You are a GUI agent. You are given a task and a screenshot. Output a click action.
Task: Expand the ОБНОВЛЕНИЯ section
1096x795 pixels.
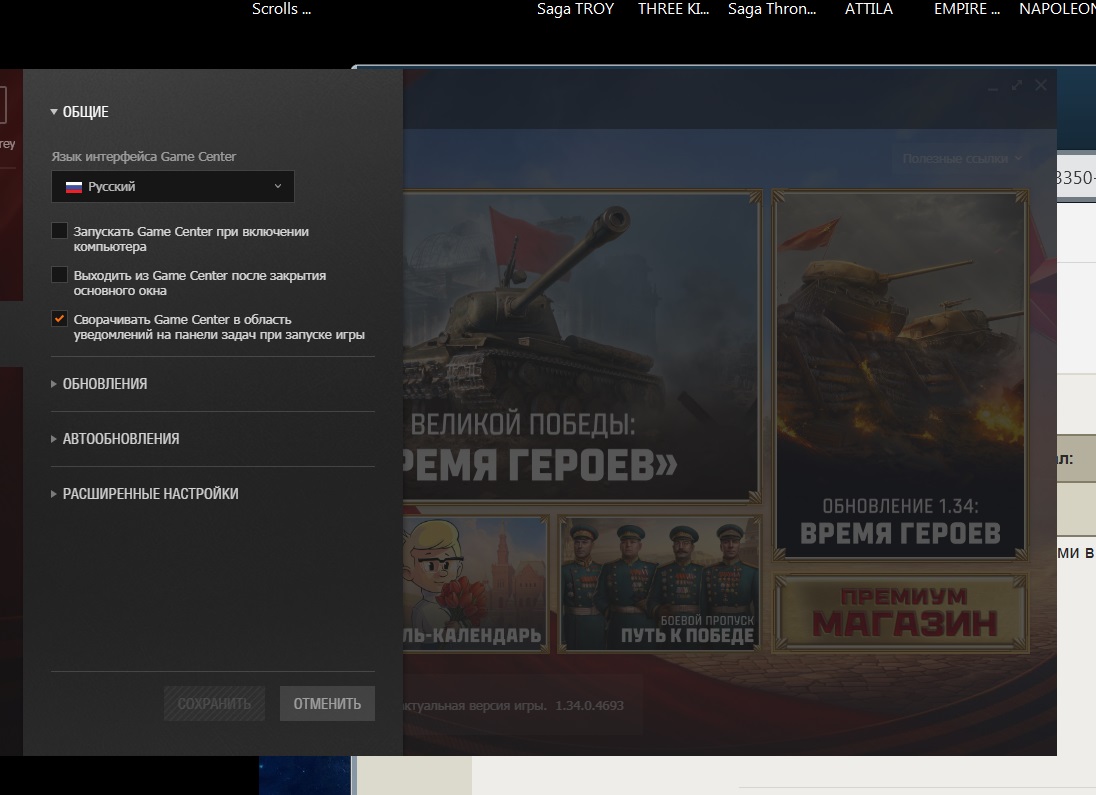[x=104, y=384]
